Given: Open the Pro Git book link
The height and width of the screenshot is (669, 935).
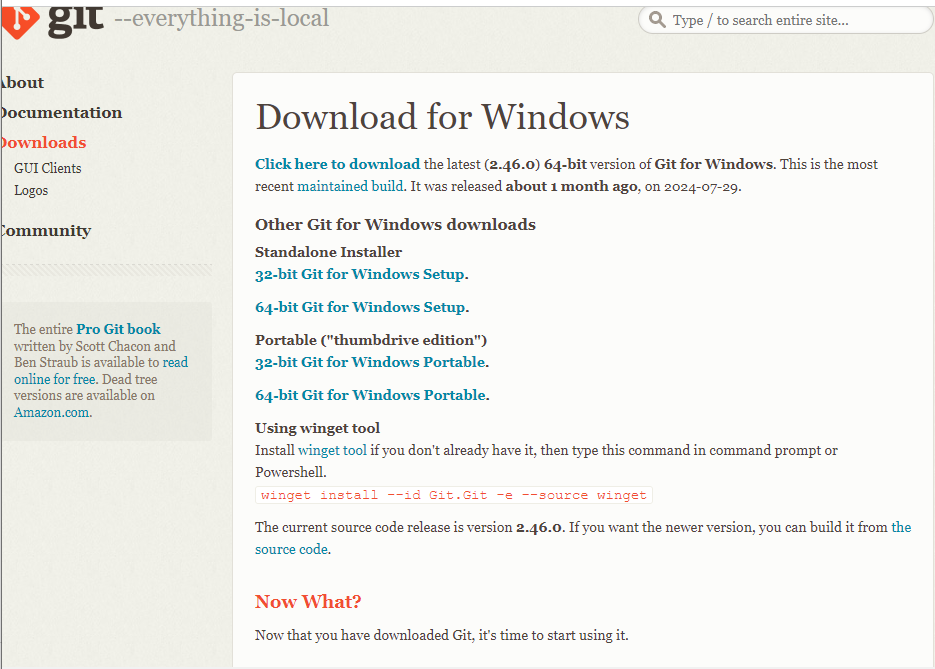Looking at the screenshot, I should click(118, 329).
